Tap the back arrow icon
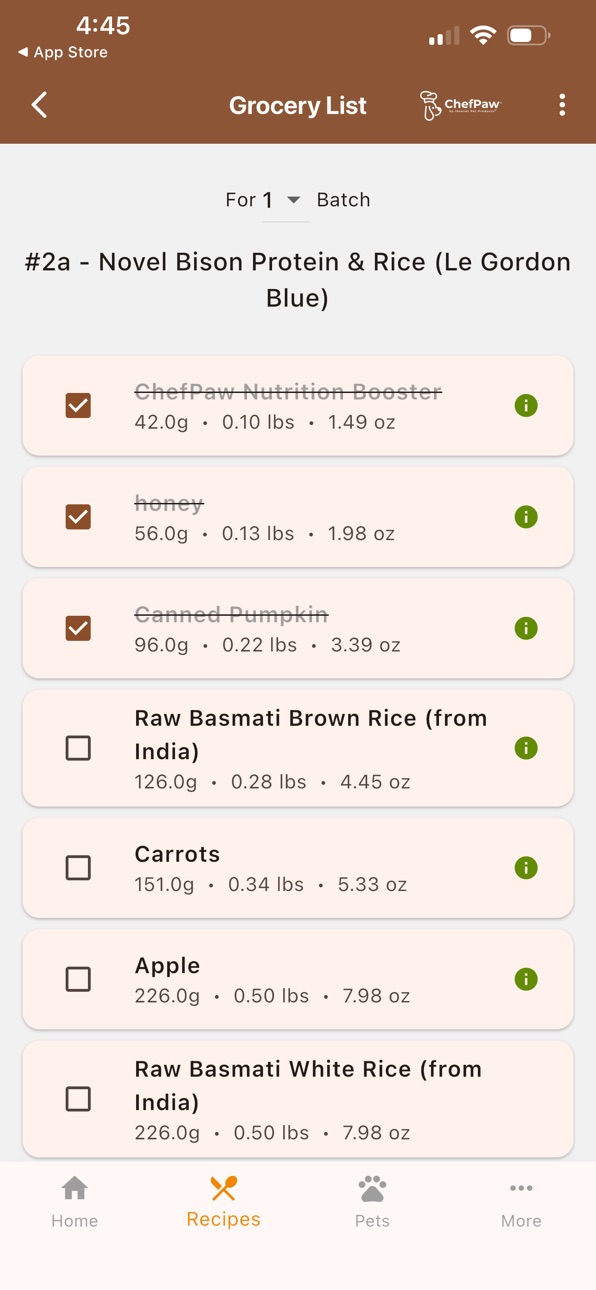596x1290 pixels. pyautogui.click(x=39, y=105)
